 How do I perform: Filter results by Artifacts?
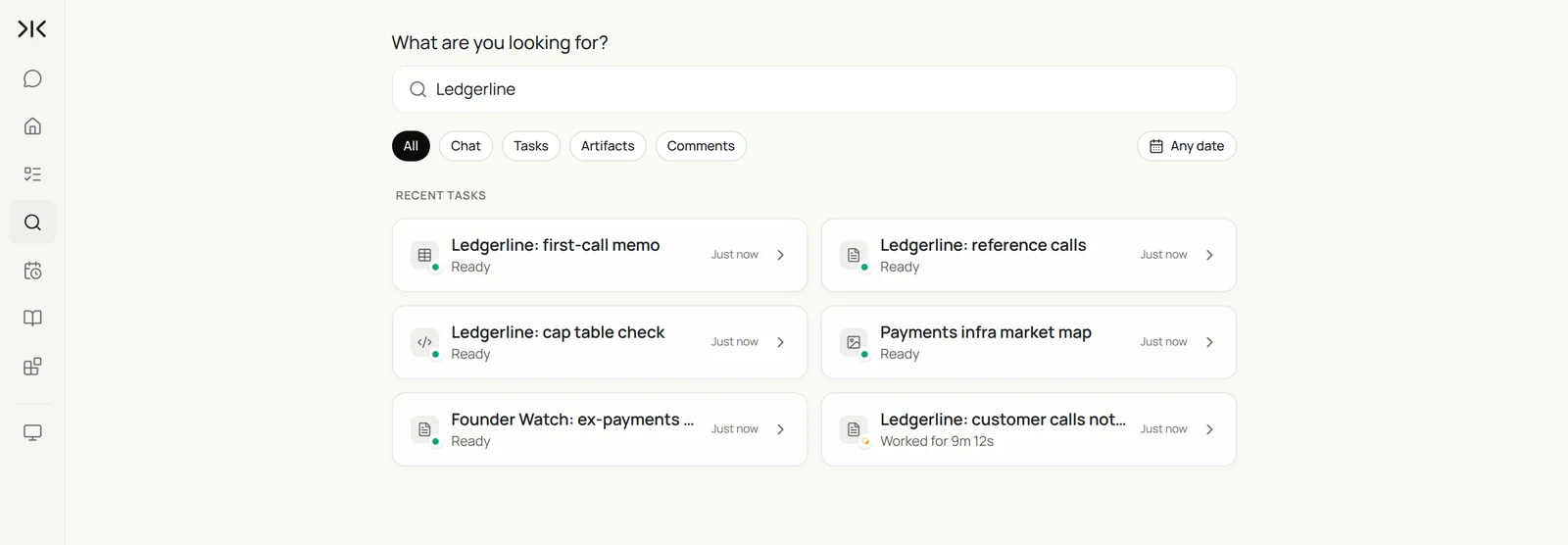click(608, 146)
